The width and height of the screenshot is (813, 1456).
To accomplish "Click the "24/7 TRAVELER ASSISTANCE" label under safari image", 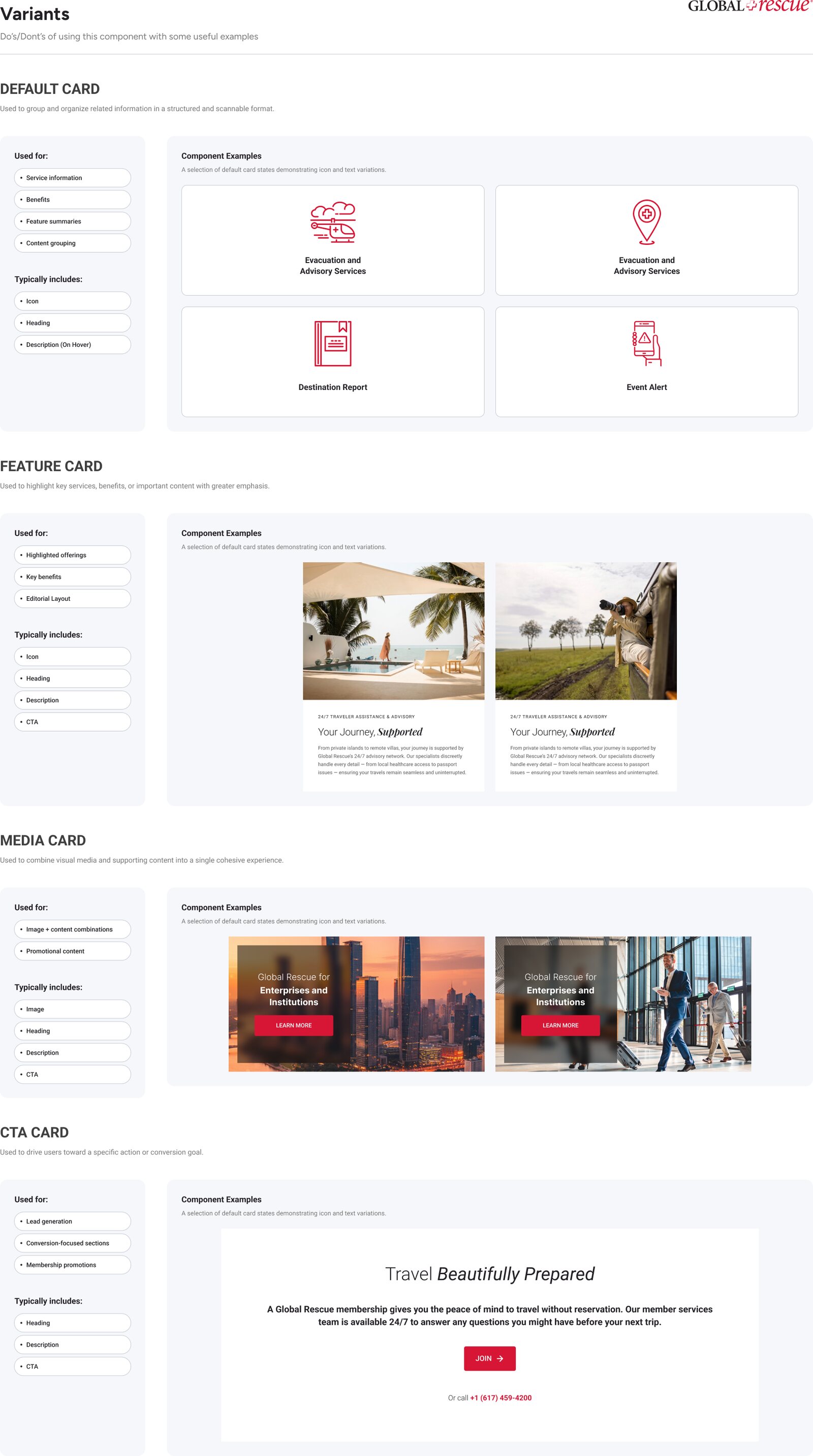I will pos(558,717).
